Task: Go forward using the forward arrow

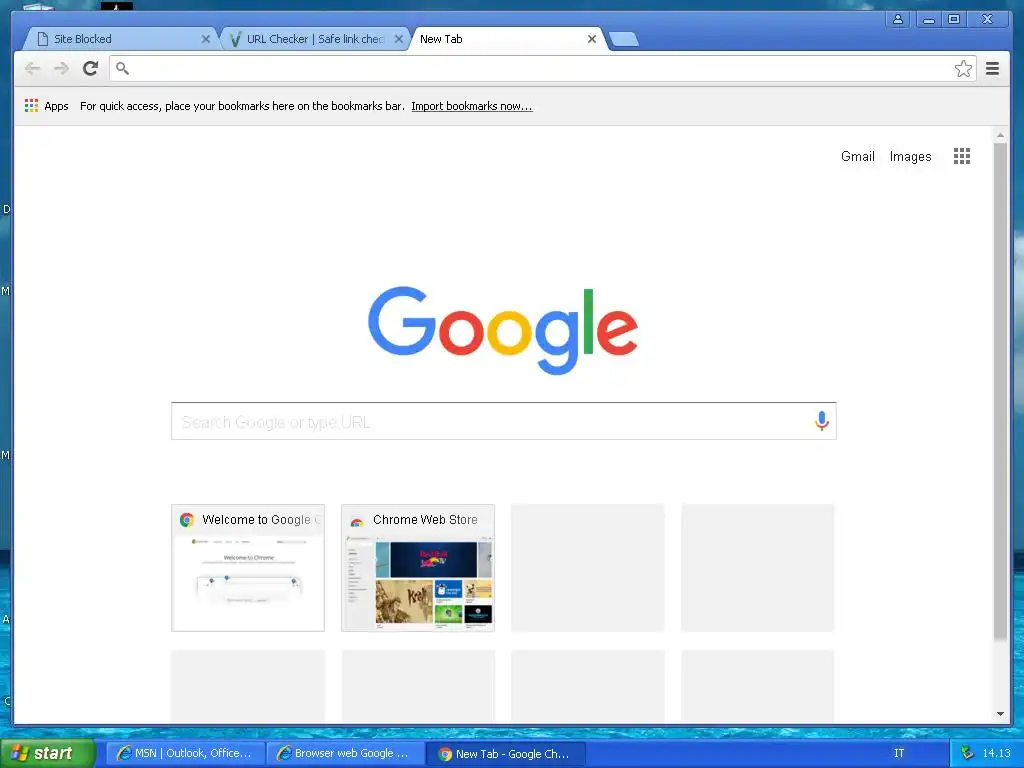Action: [x=61, y=69]
